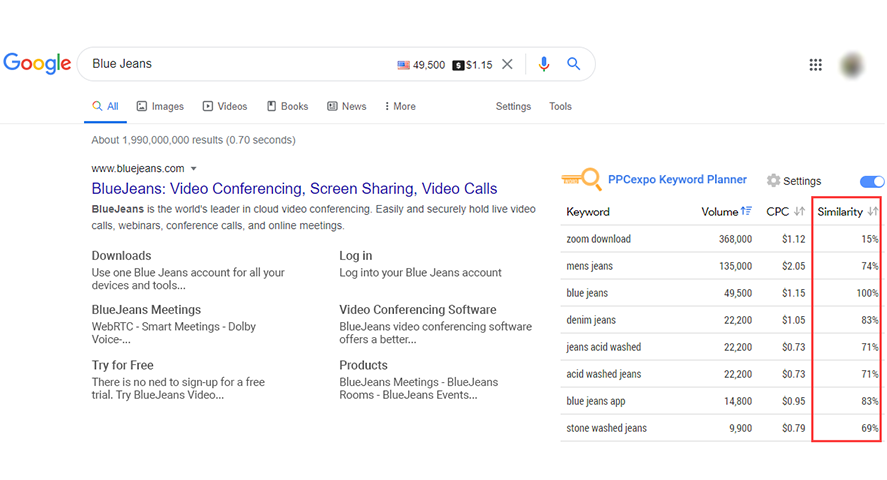Image resolution: width=887 pixels, height=480 pixels.
Task: Open the BlueJeans Video Conferencing result title
Action: tap(294, 188)
